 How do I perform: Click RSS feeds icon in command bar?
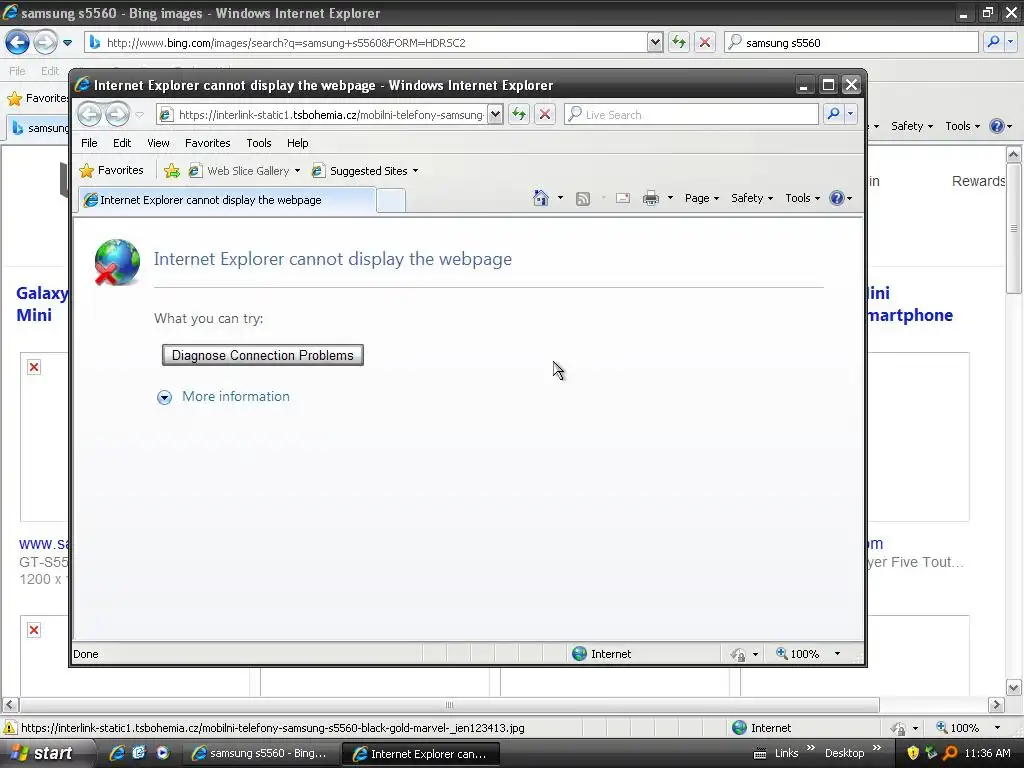583,199
